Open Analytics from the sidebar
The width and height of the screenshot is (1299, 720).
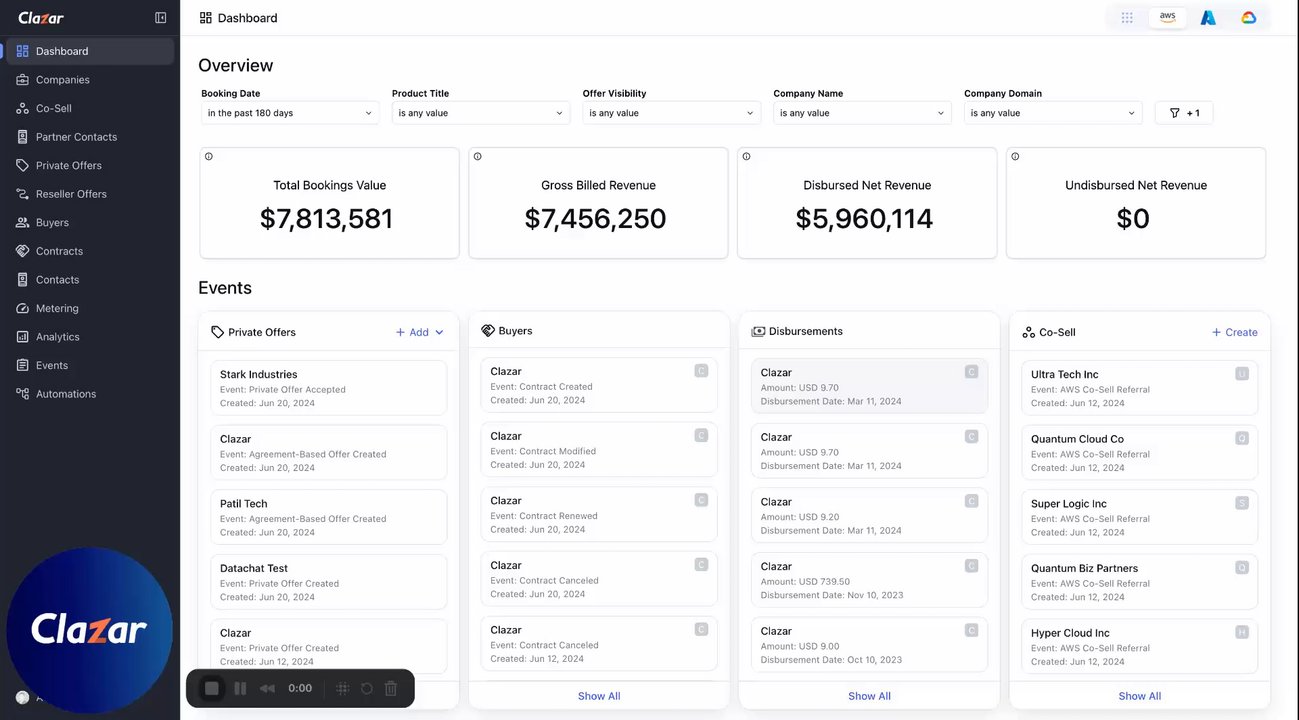(57, 337)
